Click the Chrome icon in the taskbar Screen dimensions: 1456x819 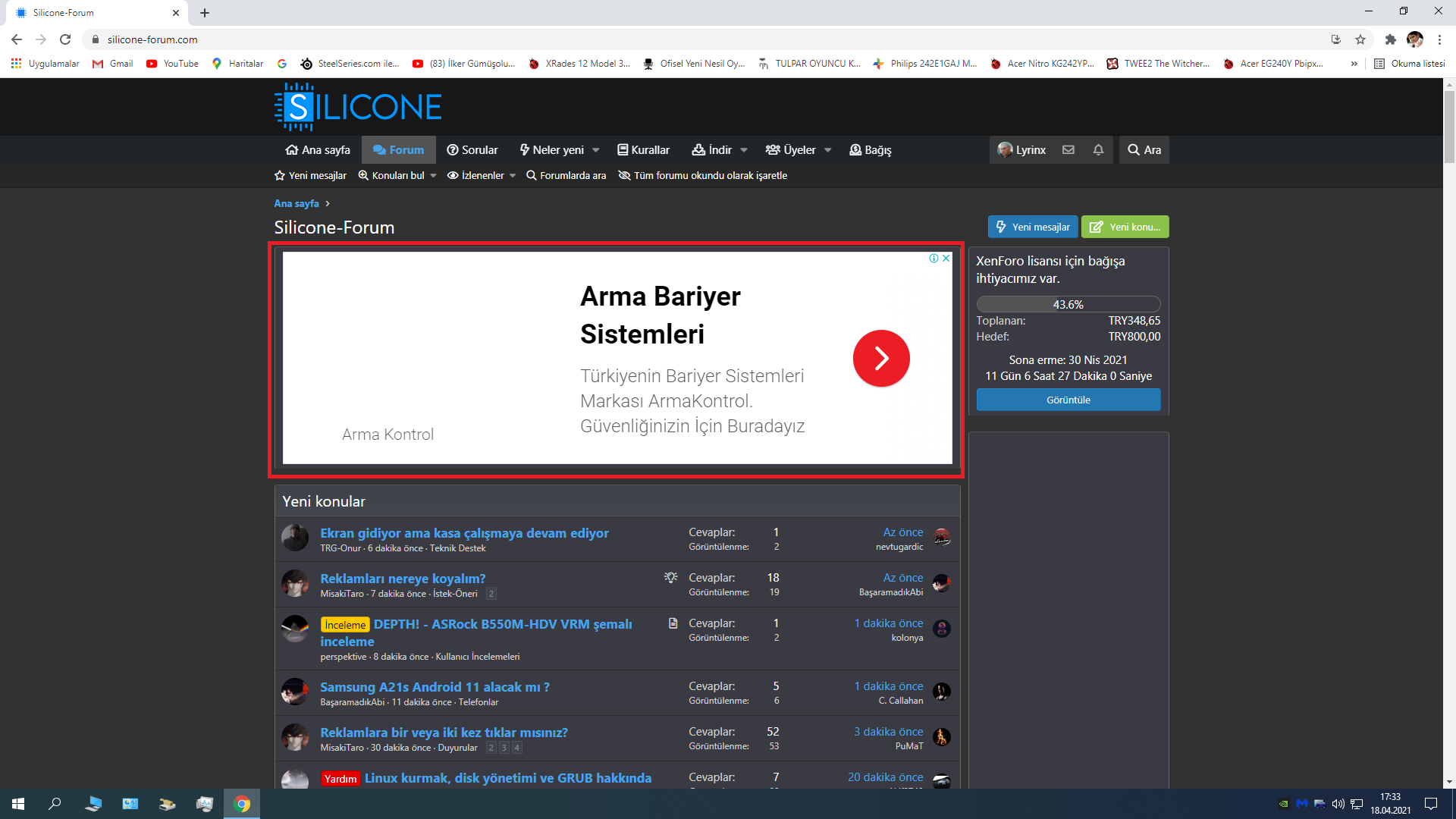pos(242,804)
